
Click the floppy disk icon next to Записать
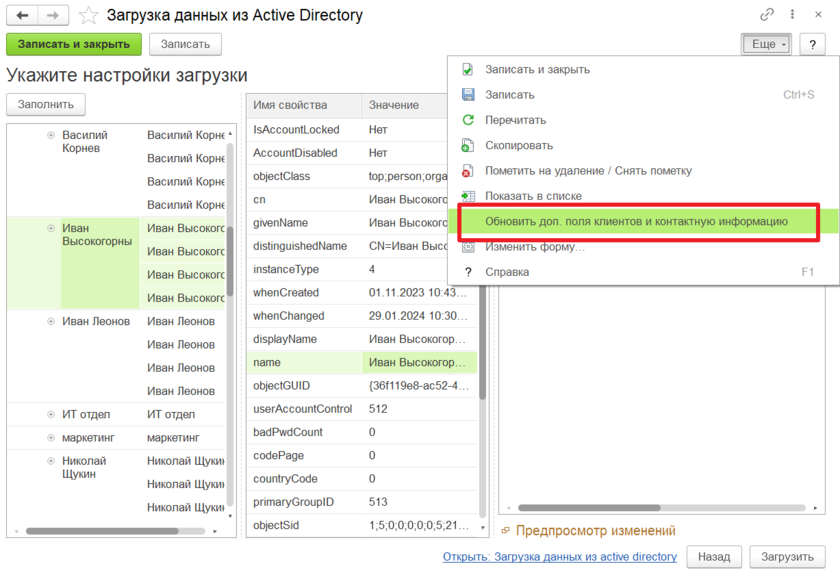(467, 95)
